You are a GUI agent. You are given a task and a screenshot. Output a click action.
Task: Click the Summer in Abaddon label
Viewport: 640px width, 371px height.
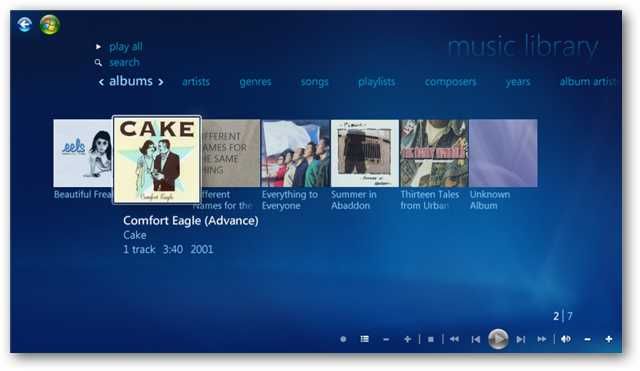point(353,200)
